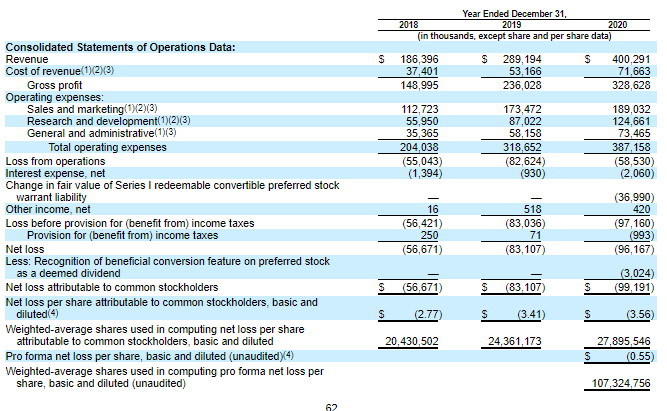Screen dimensions: 667x411
Task: Select 2019 weighted-average shares 24,361,173
Action: [515, 341]
